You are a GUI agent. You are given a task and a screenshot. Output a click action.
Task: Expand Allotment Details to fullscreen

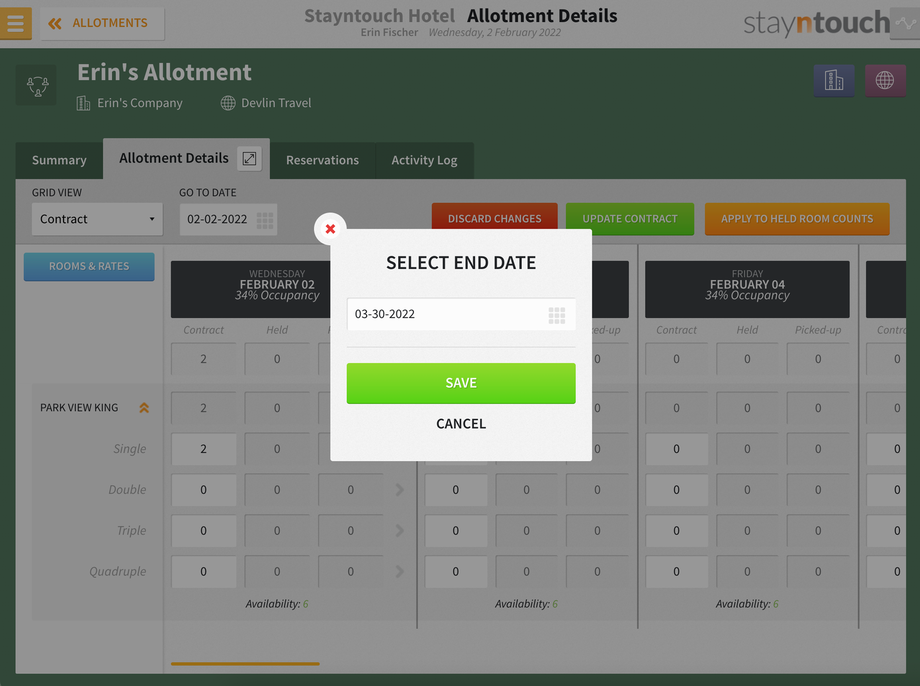249,158
